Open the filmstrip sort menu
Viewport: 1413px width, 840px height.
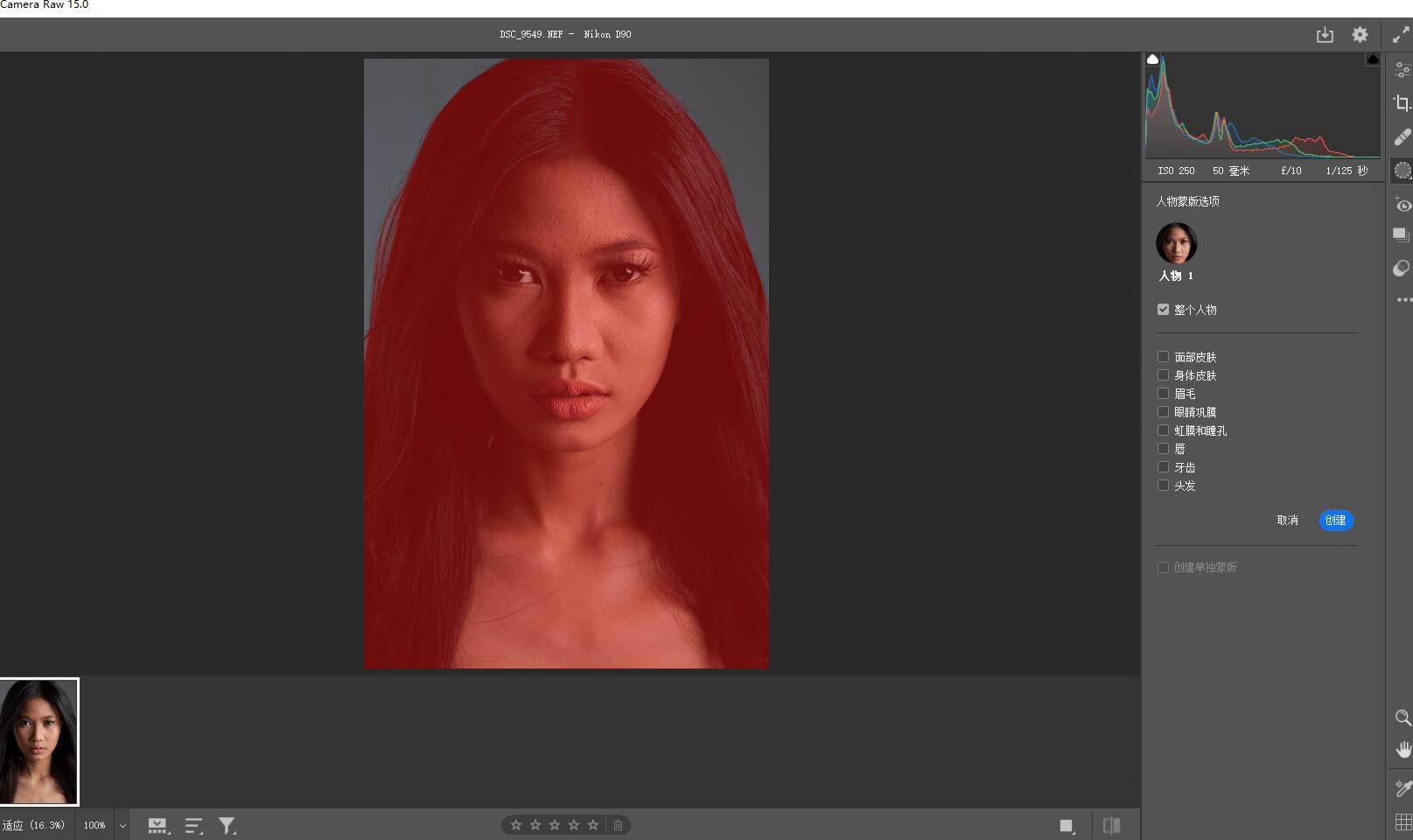193,825
